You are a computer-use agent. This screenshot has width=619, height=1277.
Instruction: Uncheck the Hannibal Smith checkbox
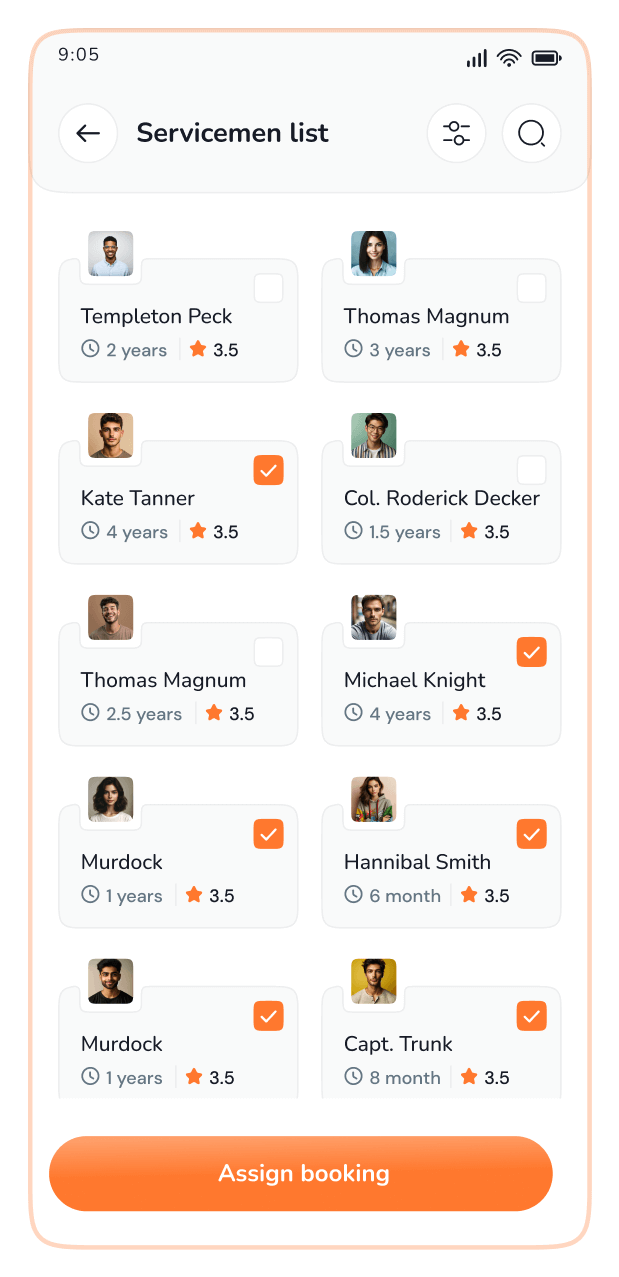[x=531, y=834]
